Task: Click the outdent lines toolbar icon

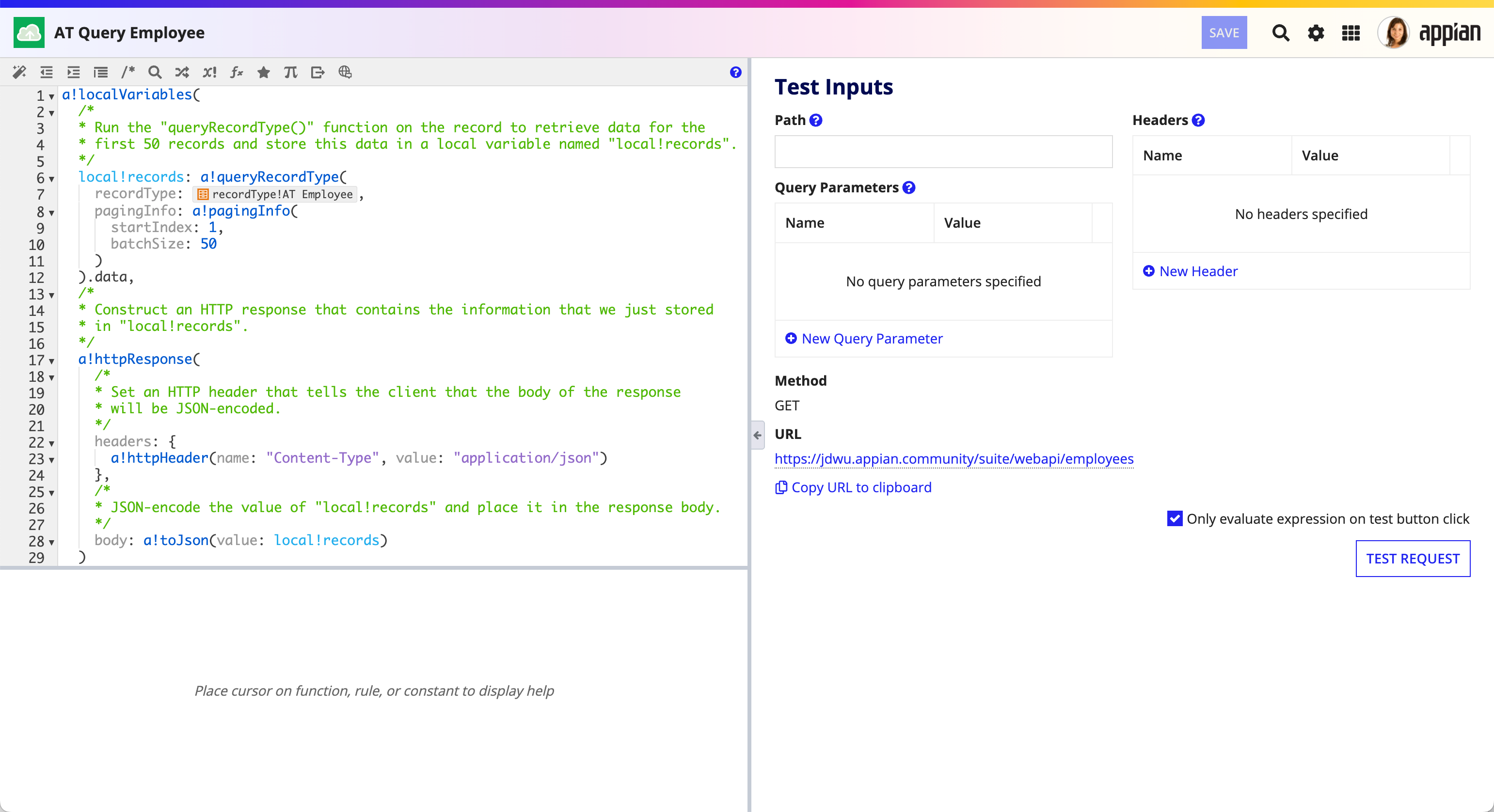Action: (x=47, y=72)
